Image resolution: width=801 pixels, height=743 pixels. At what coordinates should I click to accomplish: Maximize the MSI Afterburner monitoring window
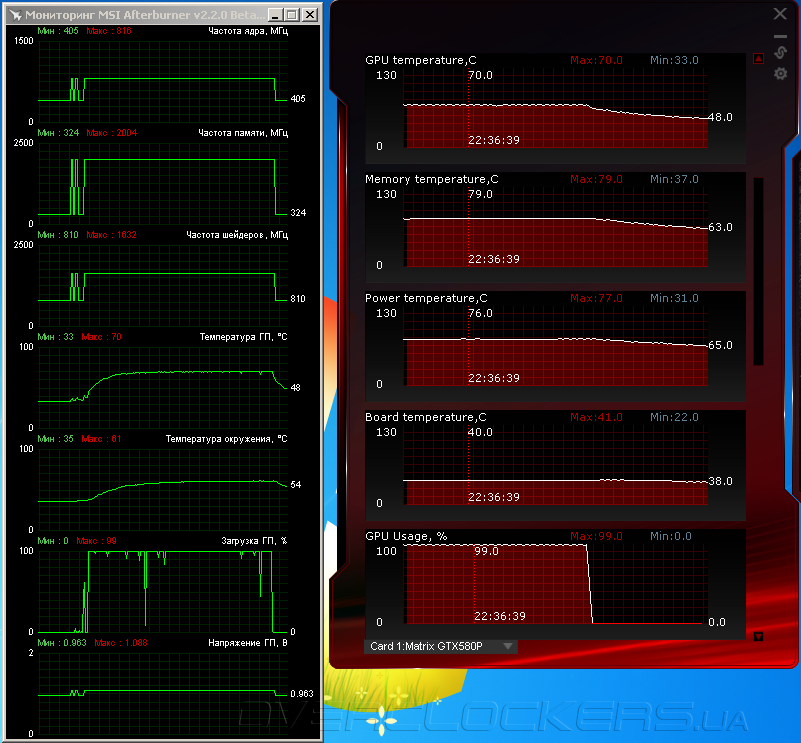point(292,15)
